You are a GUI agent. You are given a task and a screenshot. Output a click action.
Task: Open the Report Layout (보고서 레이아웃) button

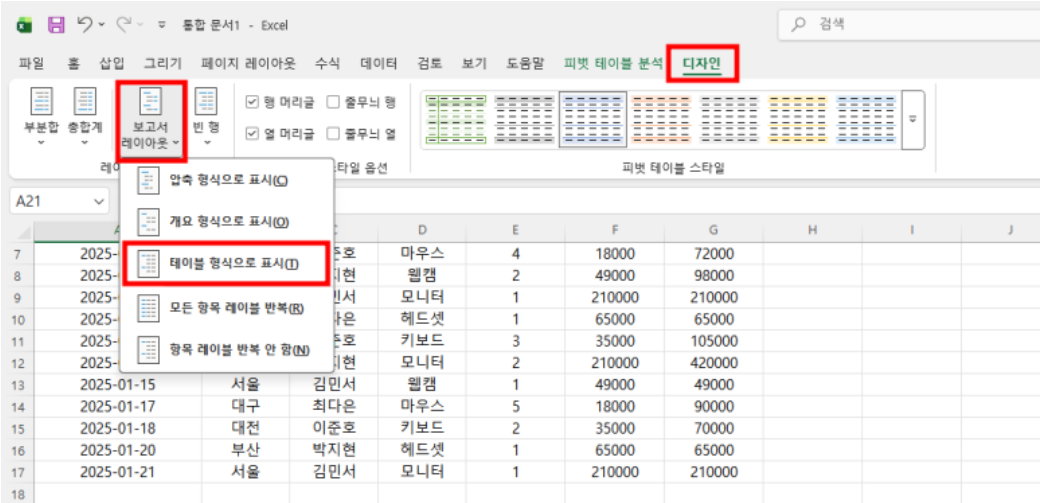(x=150, y=118)
